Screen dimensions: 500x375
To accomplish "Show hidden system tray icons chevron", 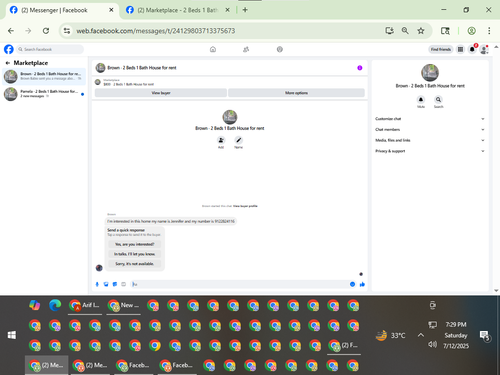I will click(x=421, y=335).
